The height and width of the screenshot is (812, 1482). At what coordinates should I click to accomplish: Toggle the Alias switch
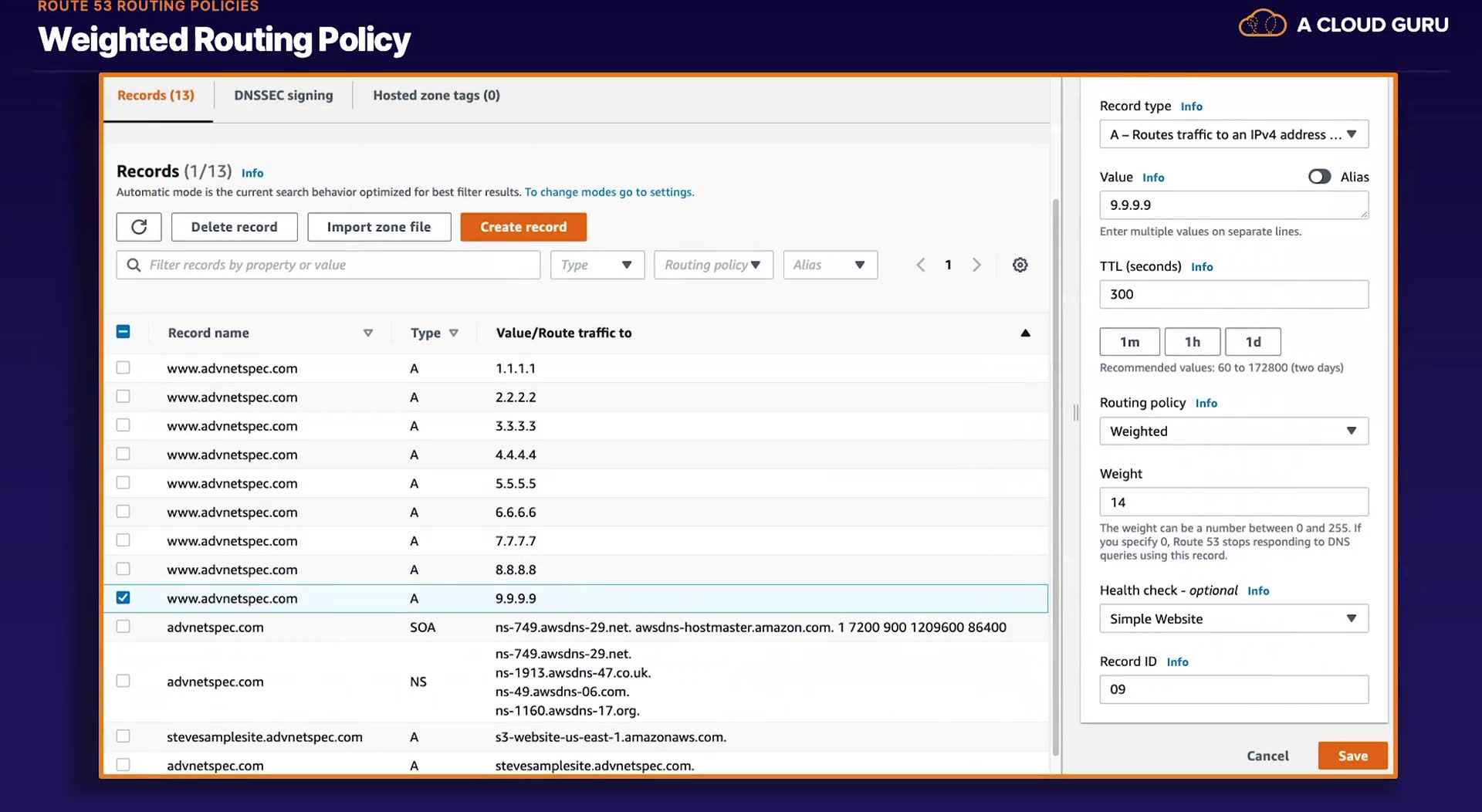click(x=1319, y=177)
